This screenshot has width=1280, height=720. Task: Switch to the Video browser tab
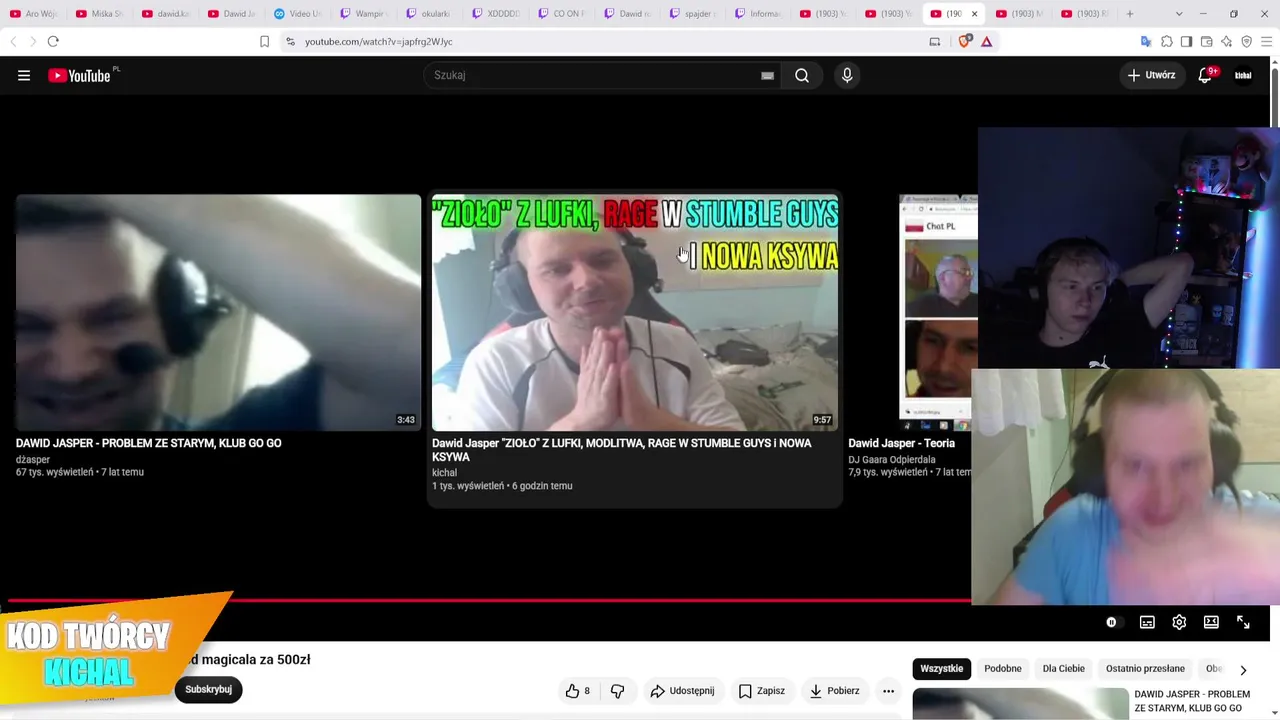(297, 14)
